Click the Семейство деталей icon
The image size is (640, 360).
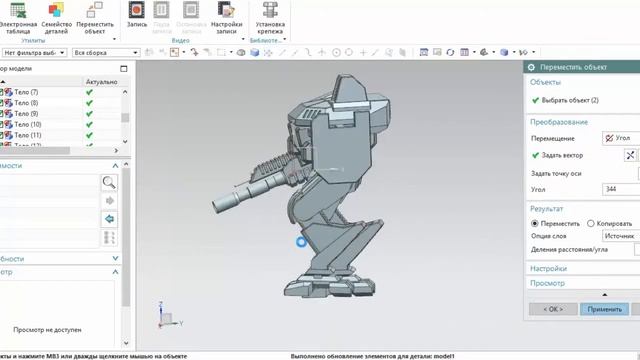point(56,18)
